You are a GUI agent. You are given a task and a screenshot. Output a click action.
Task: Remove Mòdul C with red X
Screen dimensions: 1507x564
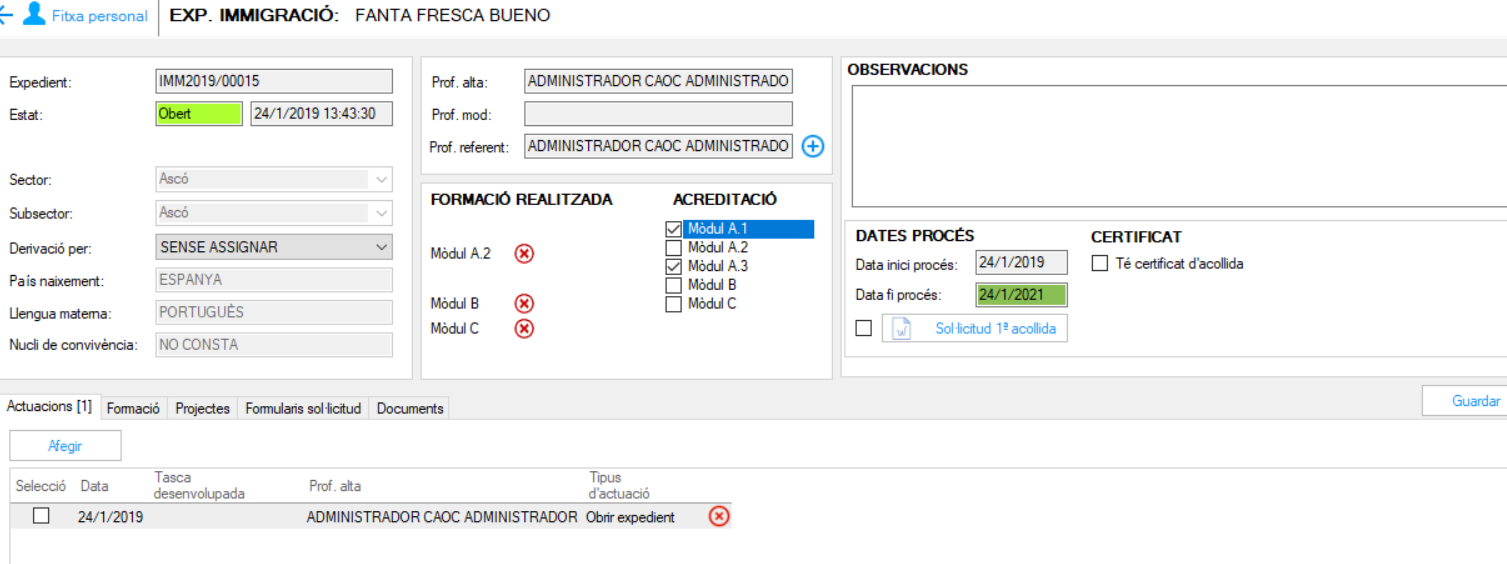524,329
